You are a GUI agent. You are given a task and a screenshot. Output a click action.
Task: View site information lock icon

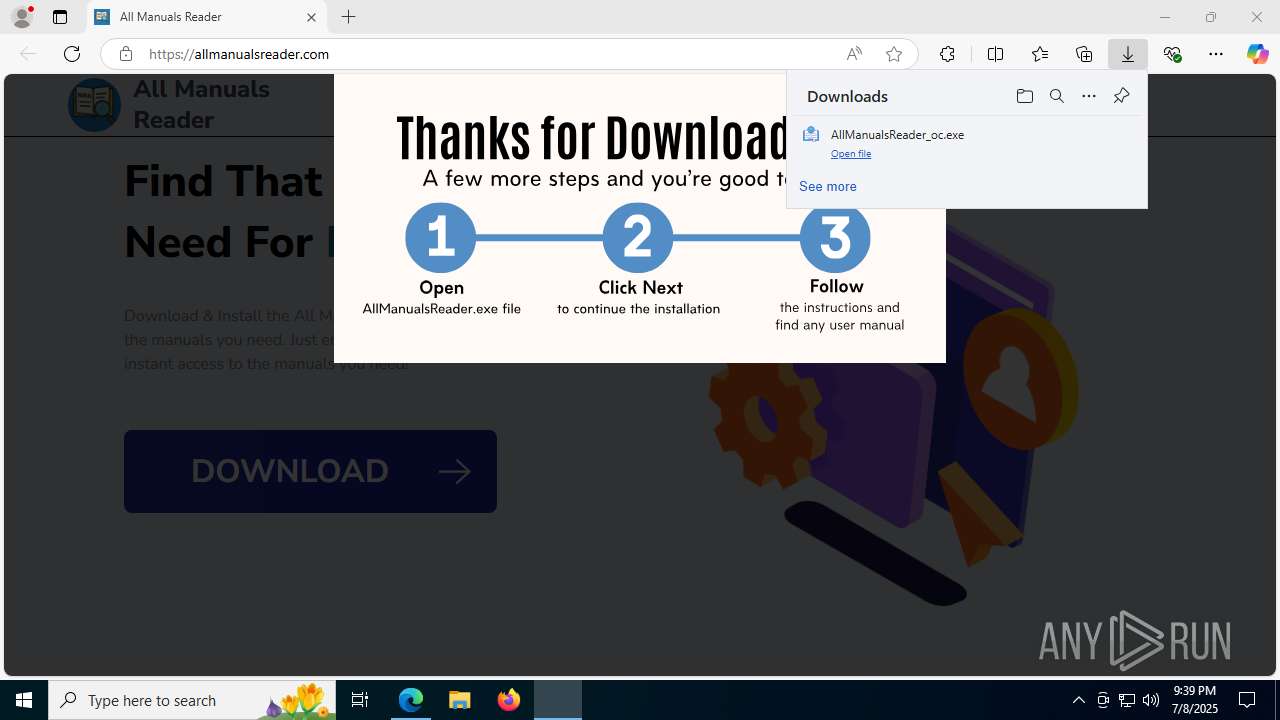coord(125,54)
